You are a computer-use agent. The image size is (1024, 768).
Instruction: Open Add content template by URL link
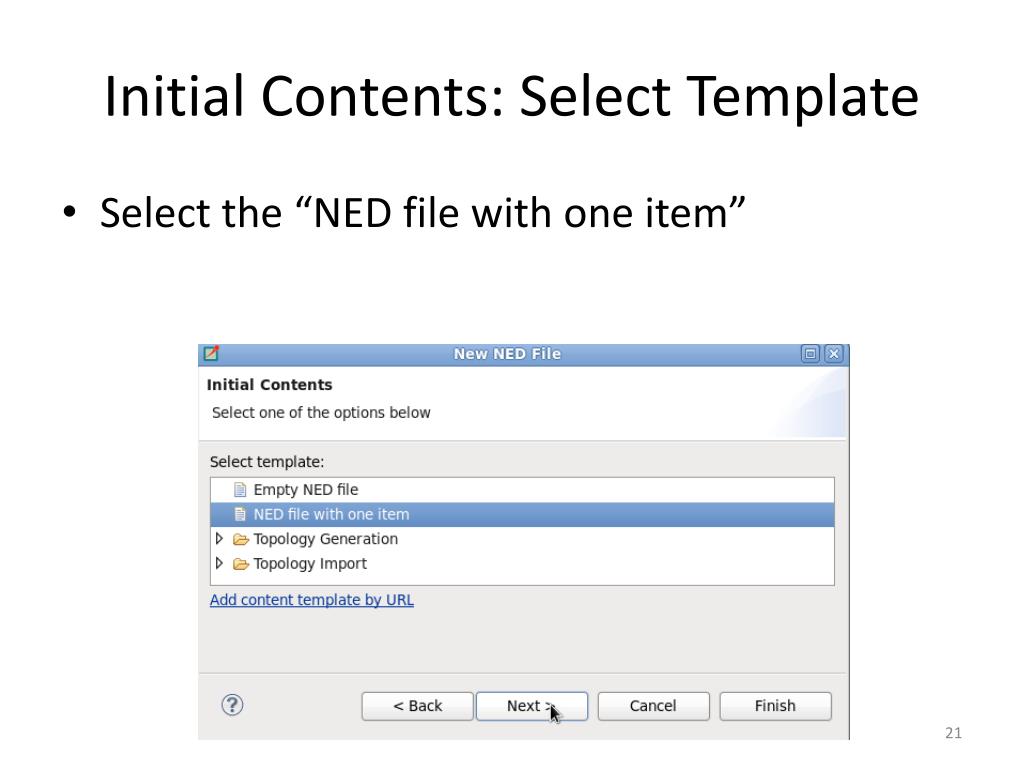tap(312, 600)
